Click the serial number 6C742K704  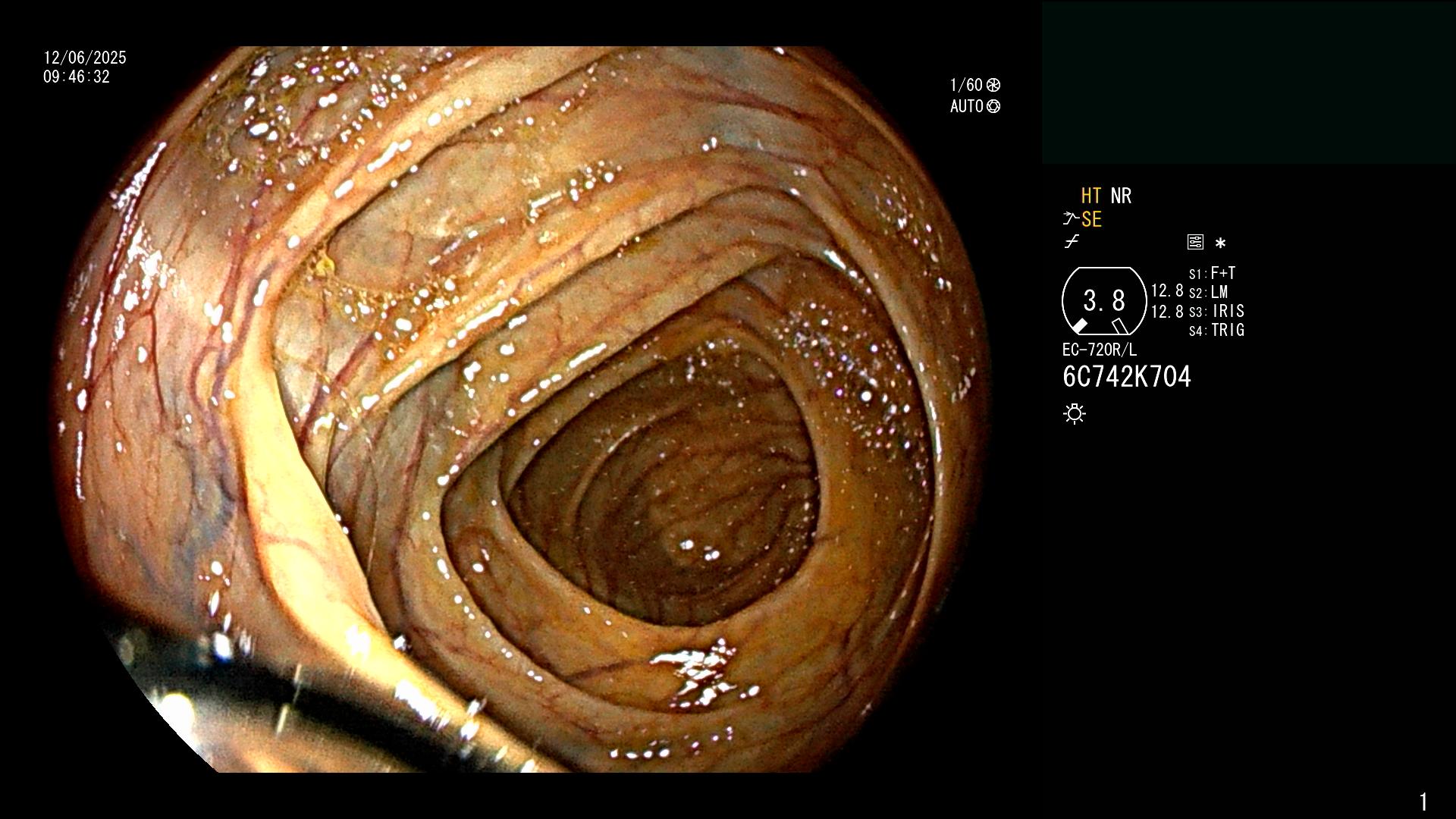point(1127,377)
